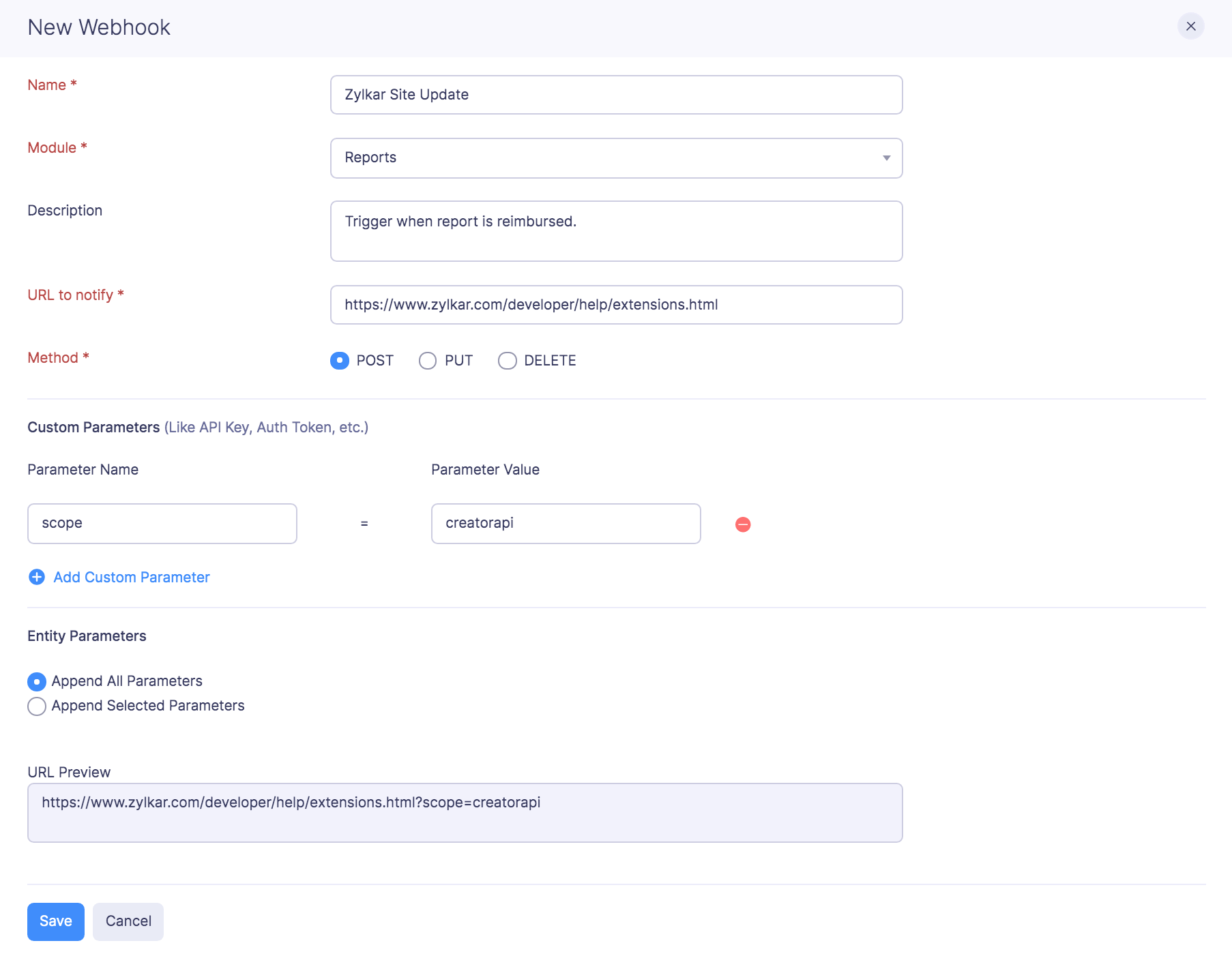The image size is (1232, 956).
Task: Select the DELETE method radio button
Action: [507, 361]
